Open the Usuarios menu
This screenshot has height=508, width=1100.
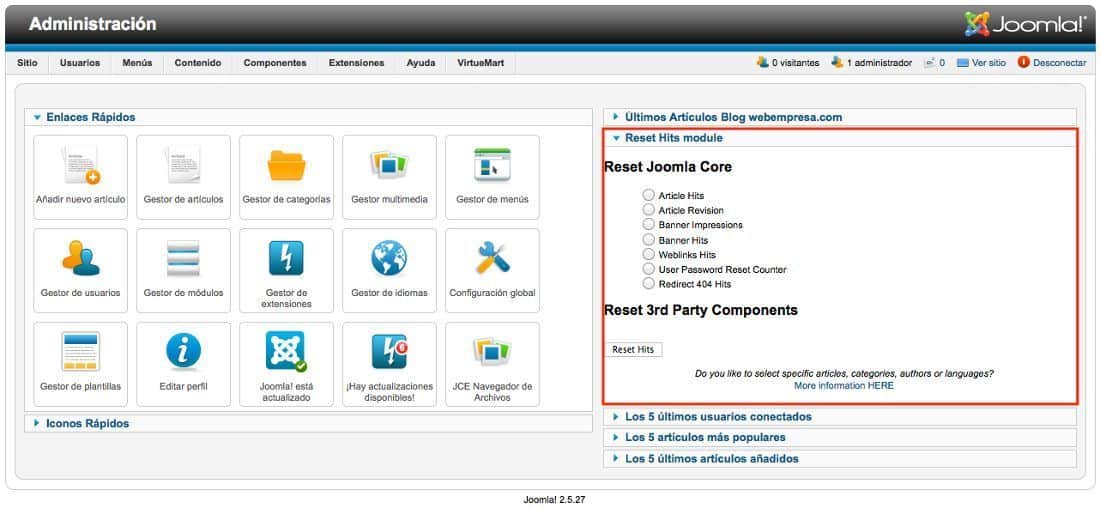click(80, 63)
